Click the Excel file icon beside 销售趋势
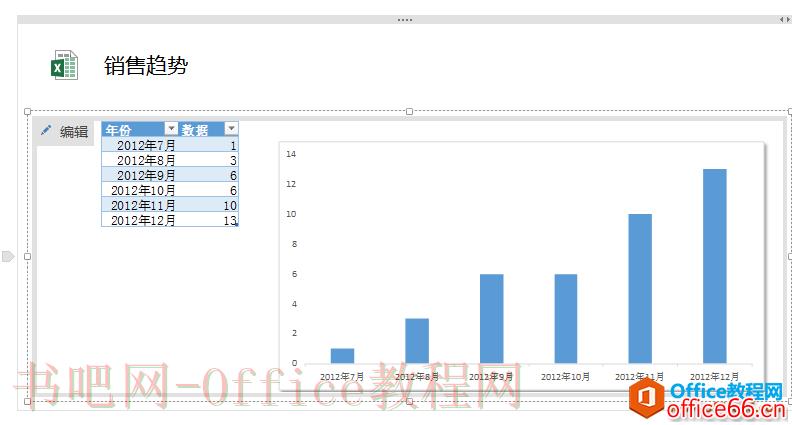 [x=64, y=65]
